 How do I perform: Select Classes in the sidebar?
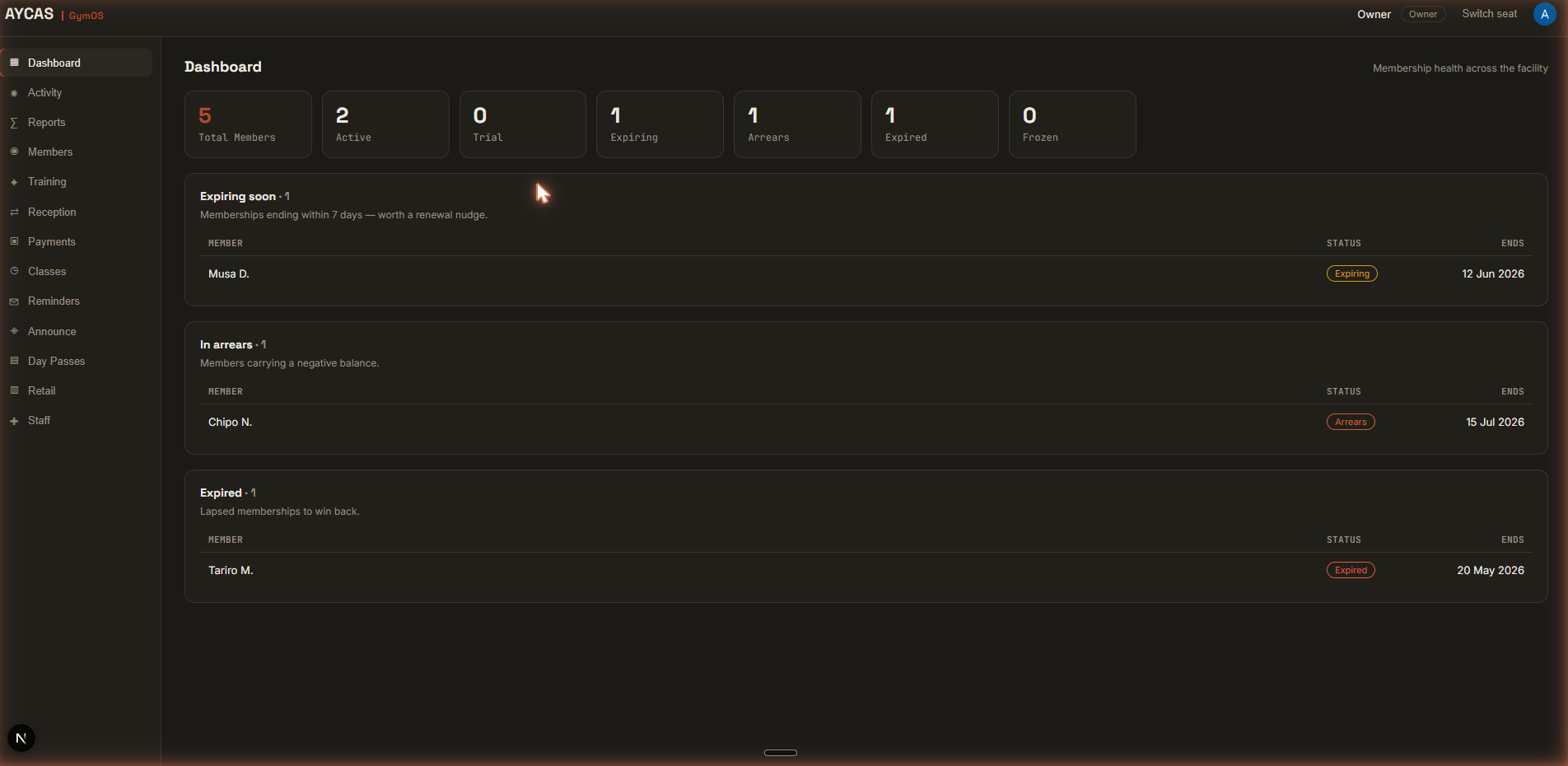pos(77,271)
